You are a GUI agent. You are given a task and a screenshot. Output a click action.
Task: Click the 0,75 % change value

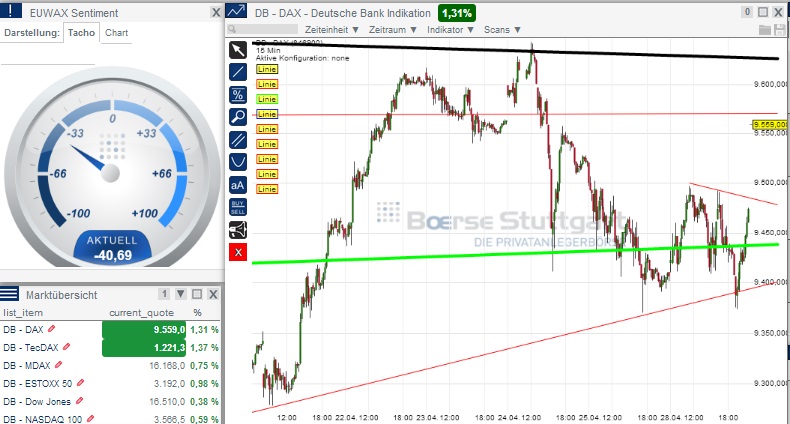205,366
